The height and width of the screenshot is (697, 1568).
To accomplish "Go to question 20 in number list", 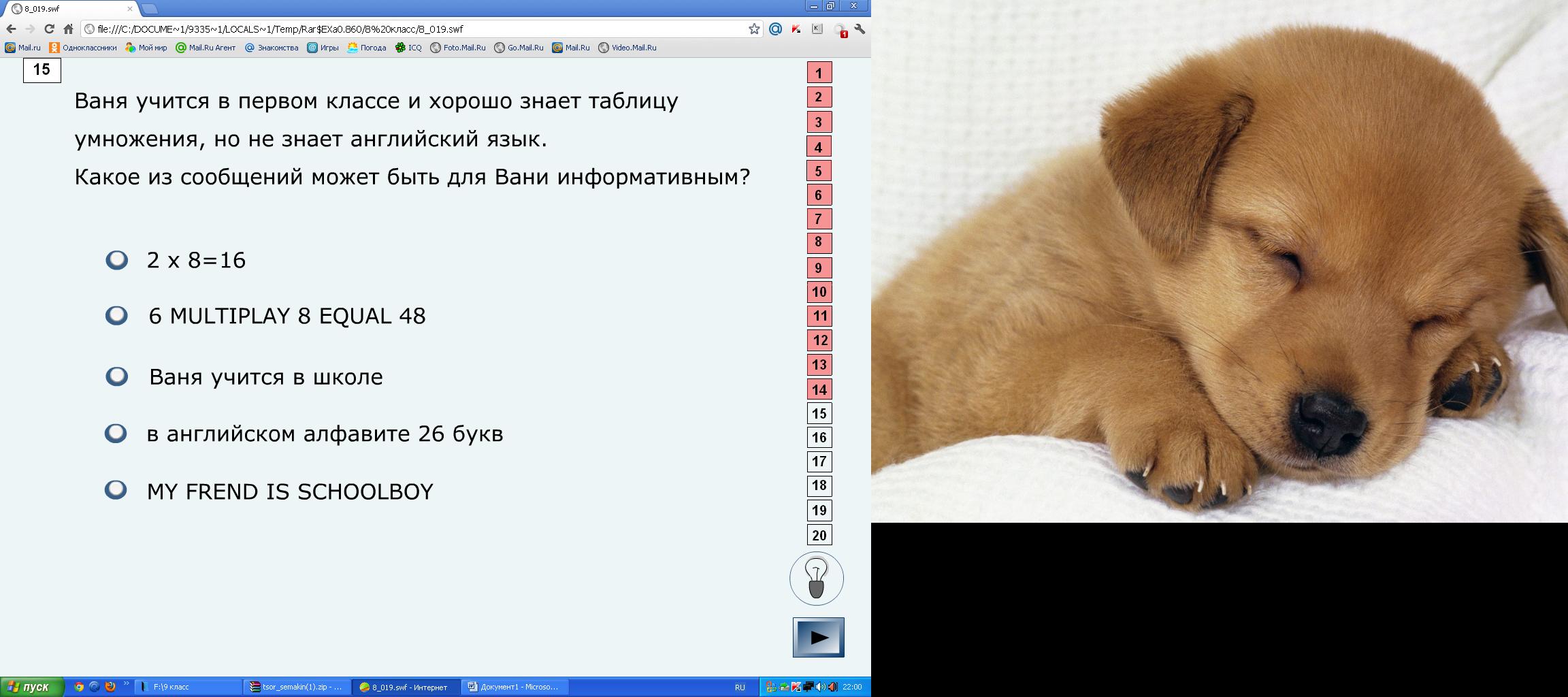I will click(x=819, y=535).
